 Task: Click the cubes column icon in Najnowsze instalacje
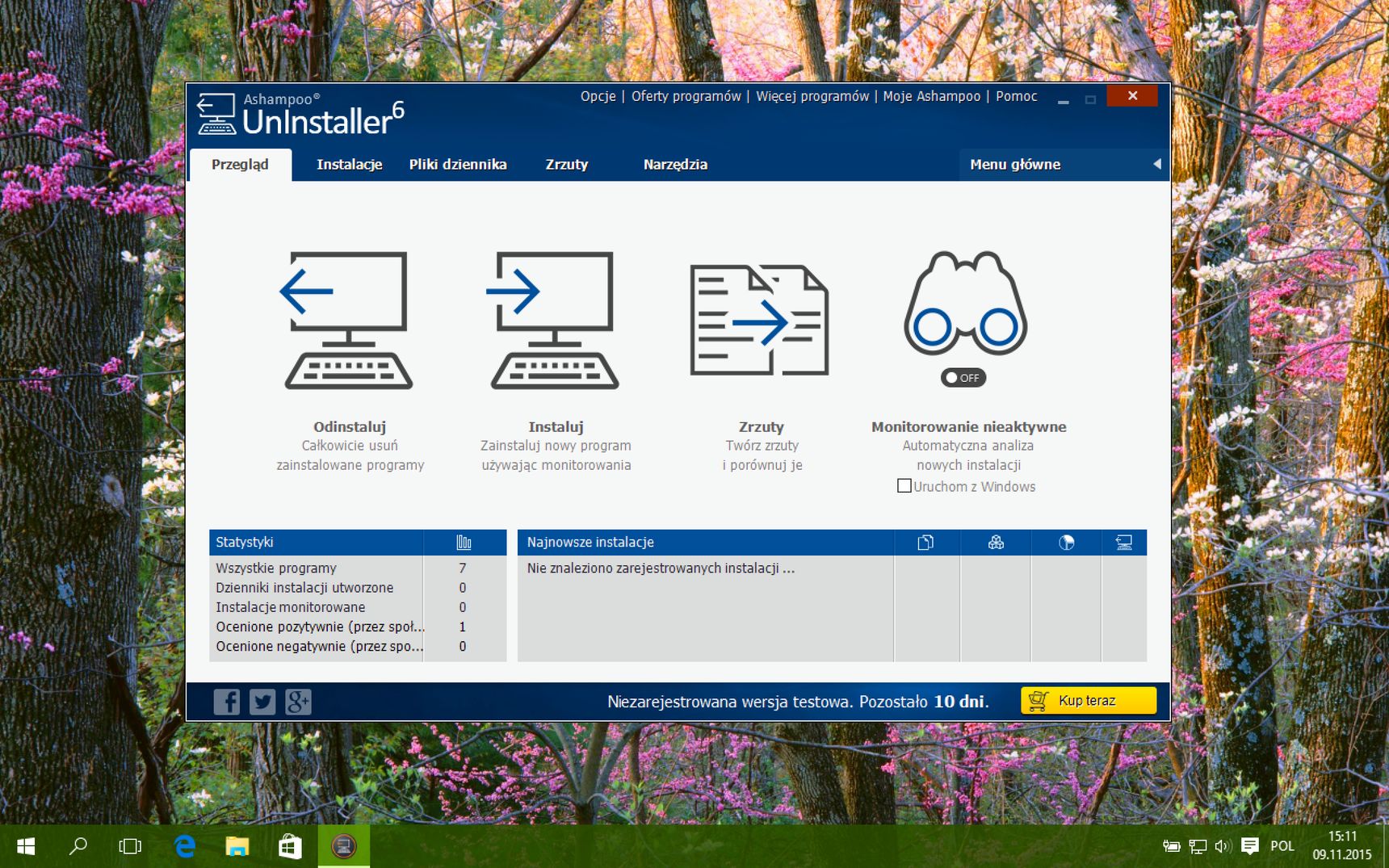tap(996, 543)
